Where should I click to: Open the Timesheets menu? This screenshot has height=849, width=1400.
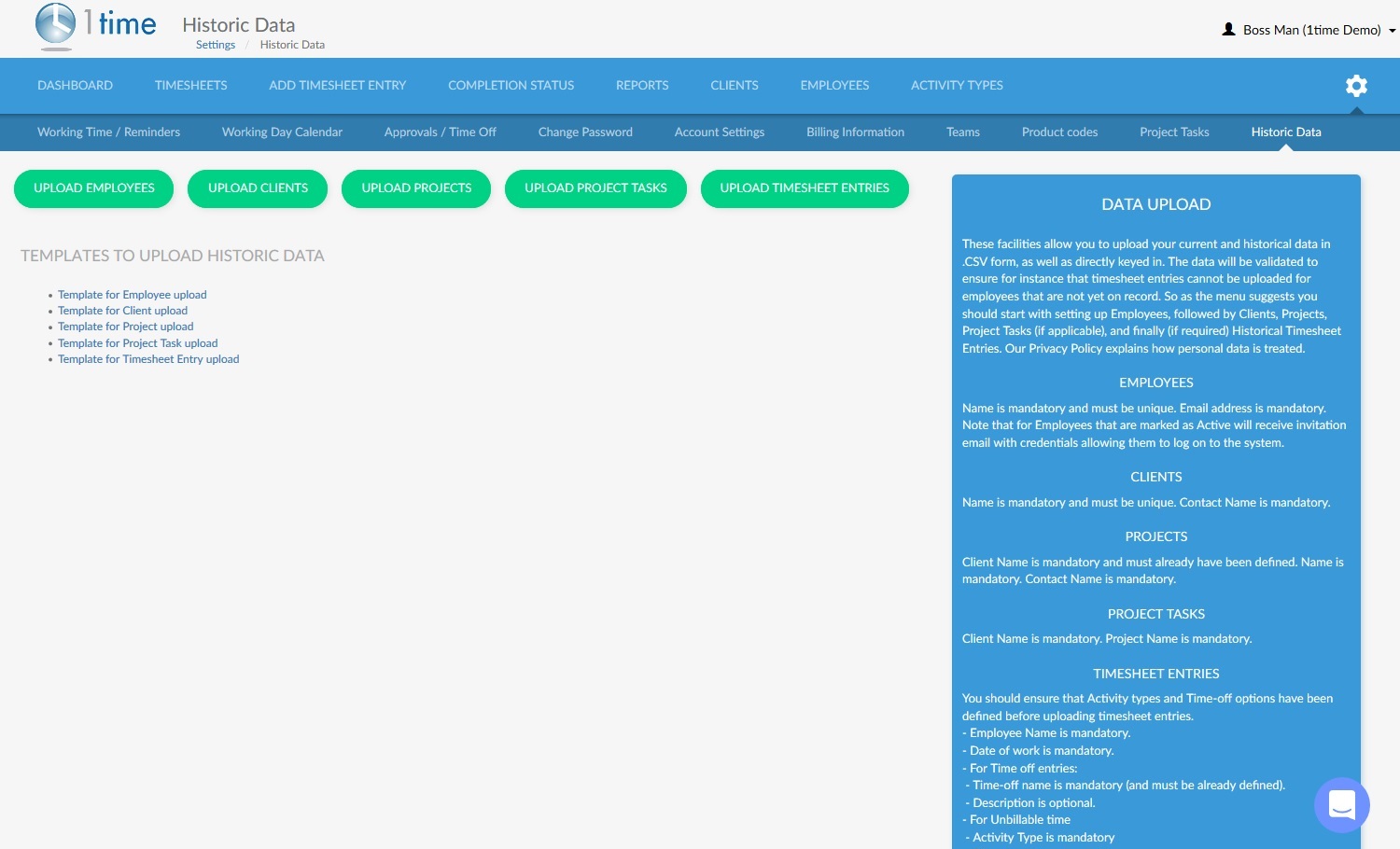pos(190,86)
